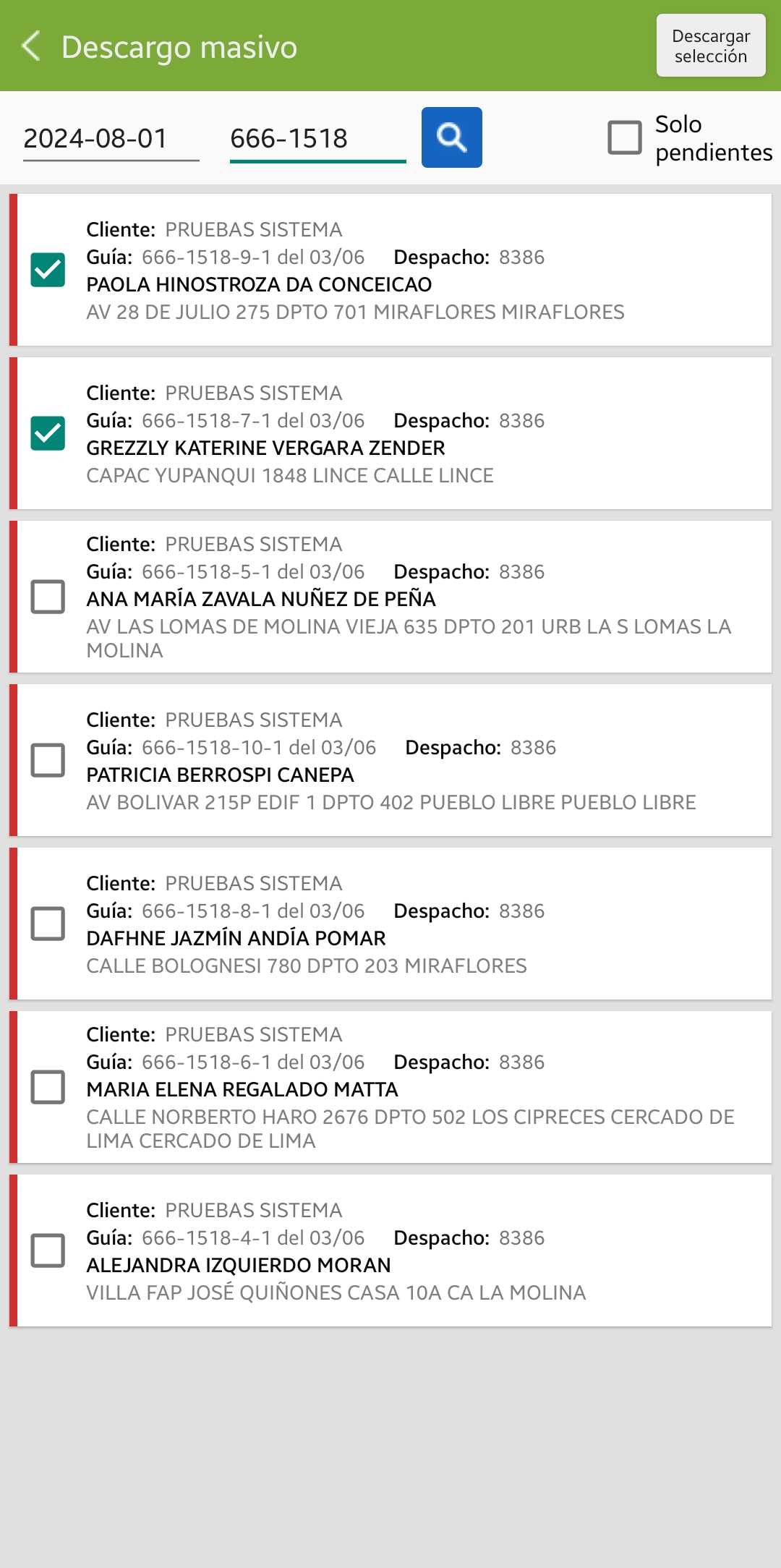The width and height of the screenshot is (781, 1568).
Task: Check the Alejandra Izquierdo Moran checkbox
Action: (48, 1250)
